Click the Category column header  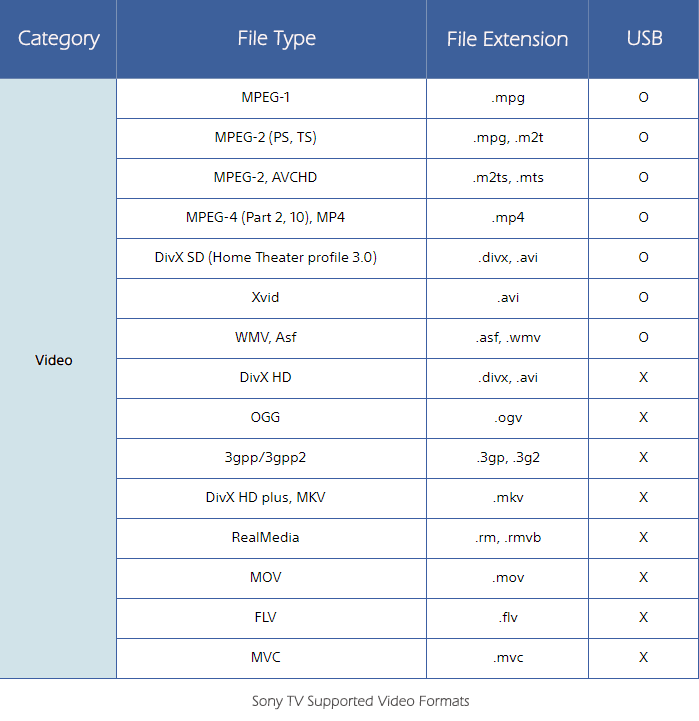59,39
